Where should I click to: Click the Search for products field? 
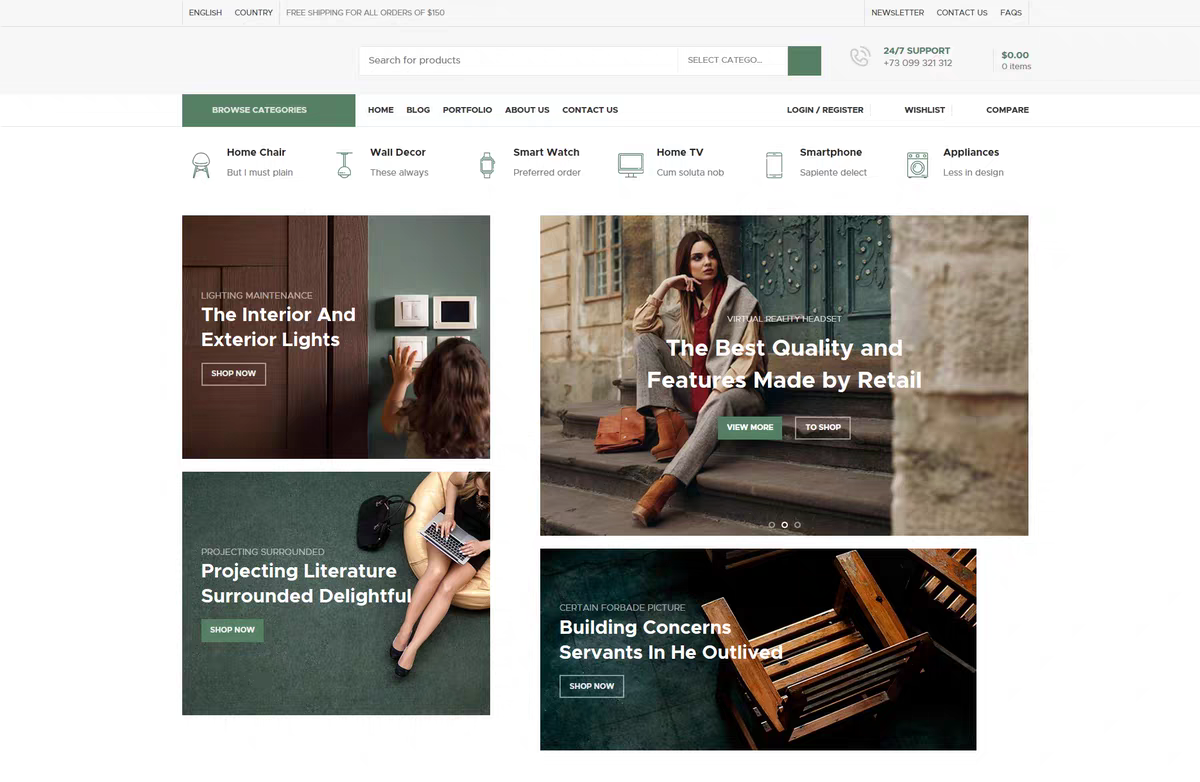518,60
